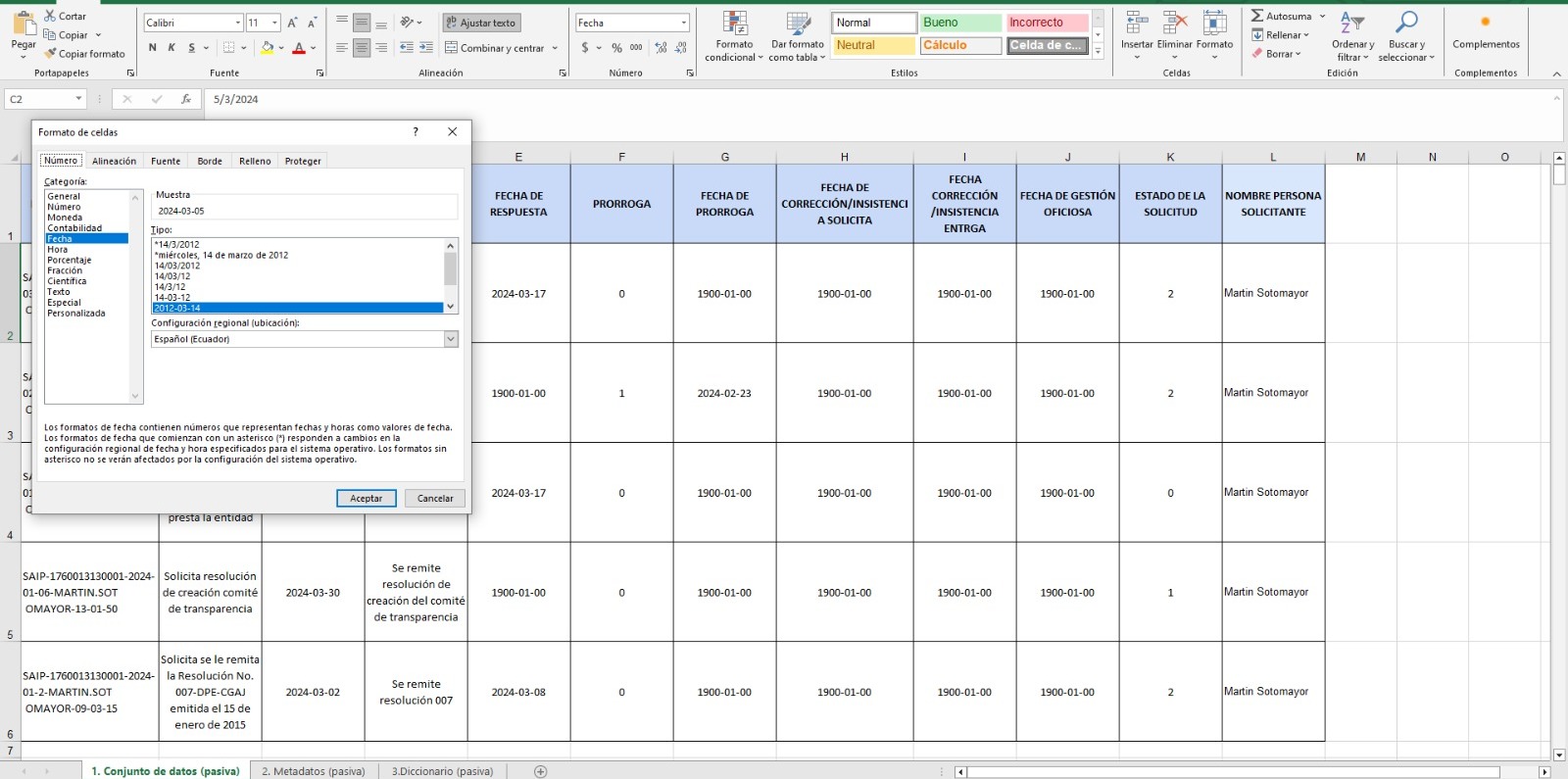Open the Calibri font name dropdown

pos(237,23)
